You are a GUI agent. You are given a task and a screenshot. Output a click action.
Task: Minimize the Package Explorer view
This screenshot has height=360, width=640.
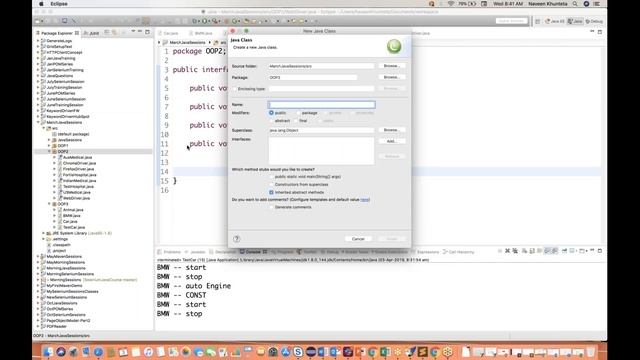pyautogui.click(x=140, y=32)
